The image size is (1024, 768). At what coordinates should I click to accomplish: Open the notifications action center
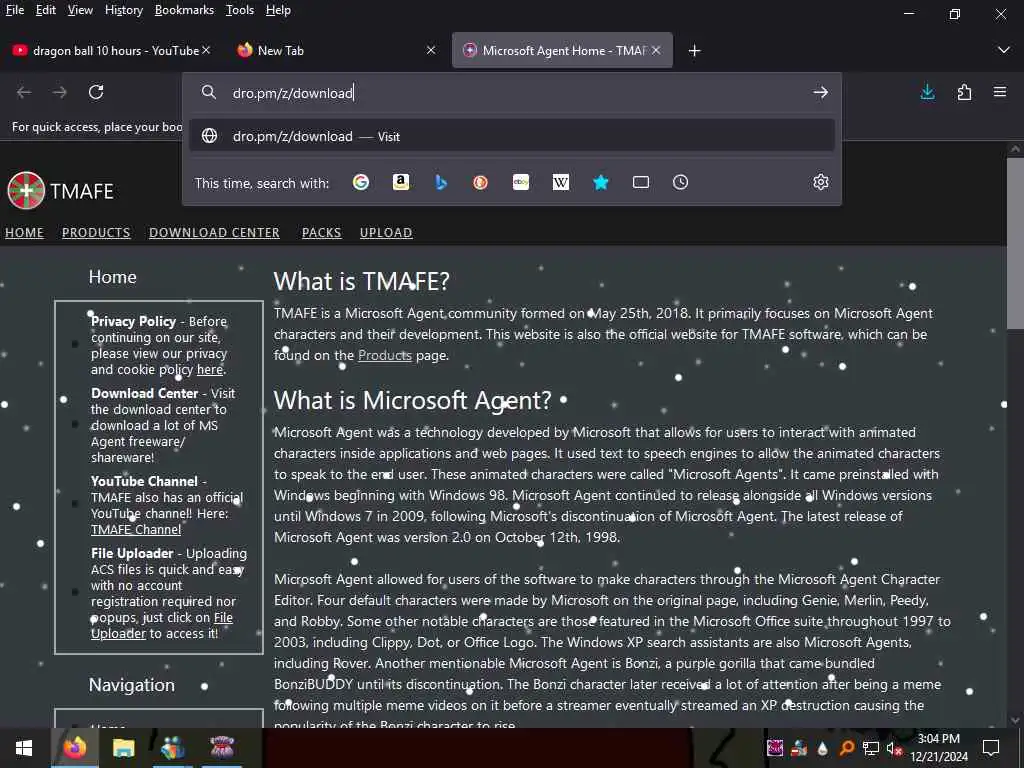tap(991, 748)
